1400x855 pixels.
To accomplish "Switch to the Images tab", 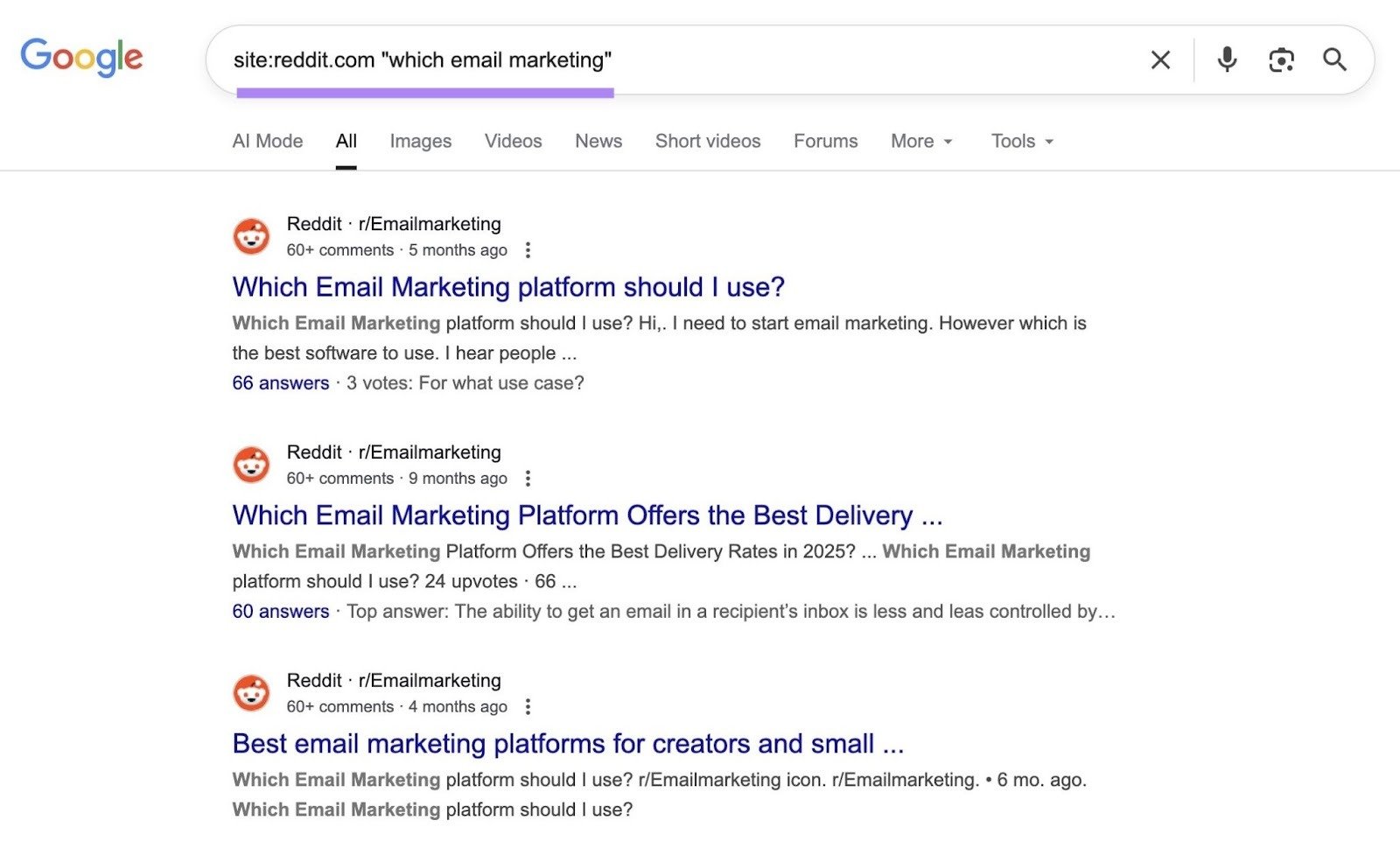I will click(x=420, y=141).
